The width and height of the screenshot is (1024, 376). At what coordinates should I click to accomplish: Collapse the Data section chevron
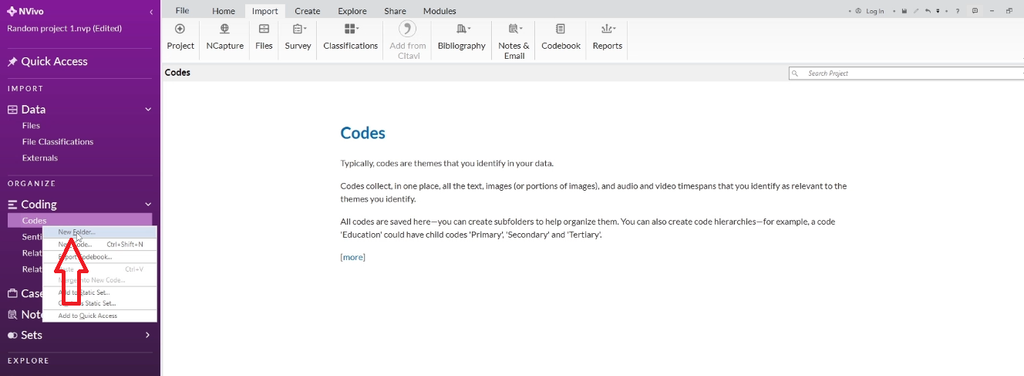(x=148, y=110)
